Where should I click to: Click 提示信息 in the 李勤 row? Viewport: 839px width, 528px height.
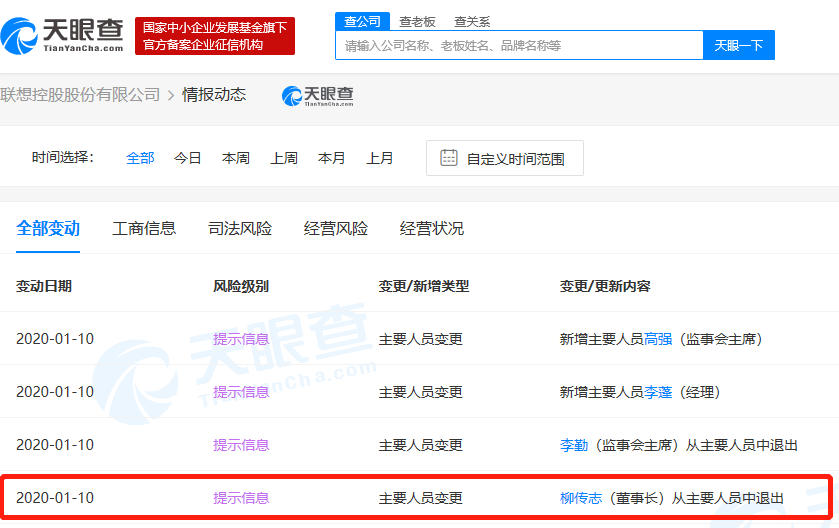click(241, 445)
